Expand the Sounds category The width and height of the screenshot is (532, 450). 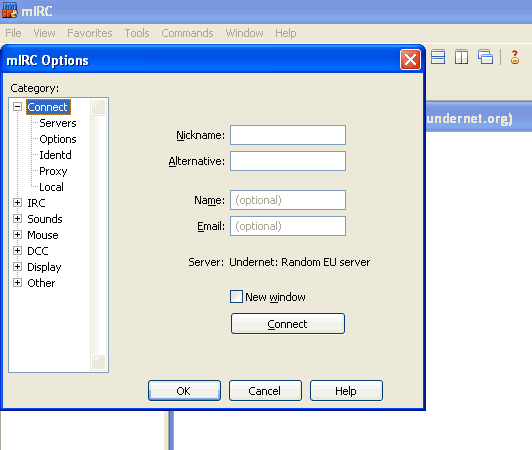[17, 219]
